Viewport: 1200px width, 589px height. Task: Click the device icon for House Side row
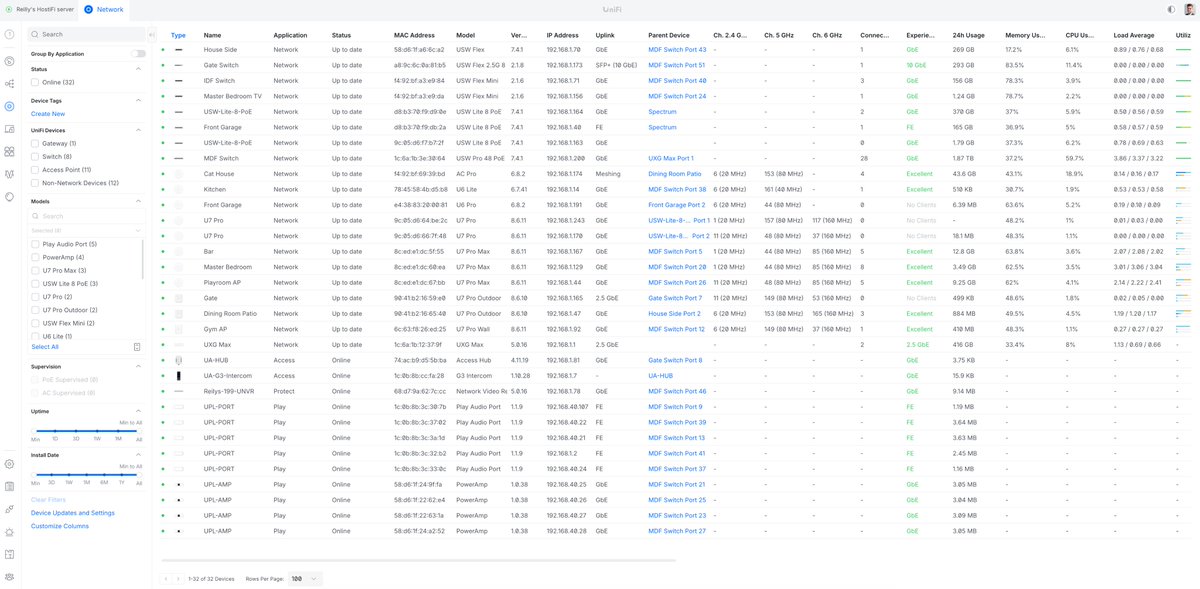(x=179, y=49)
